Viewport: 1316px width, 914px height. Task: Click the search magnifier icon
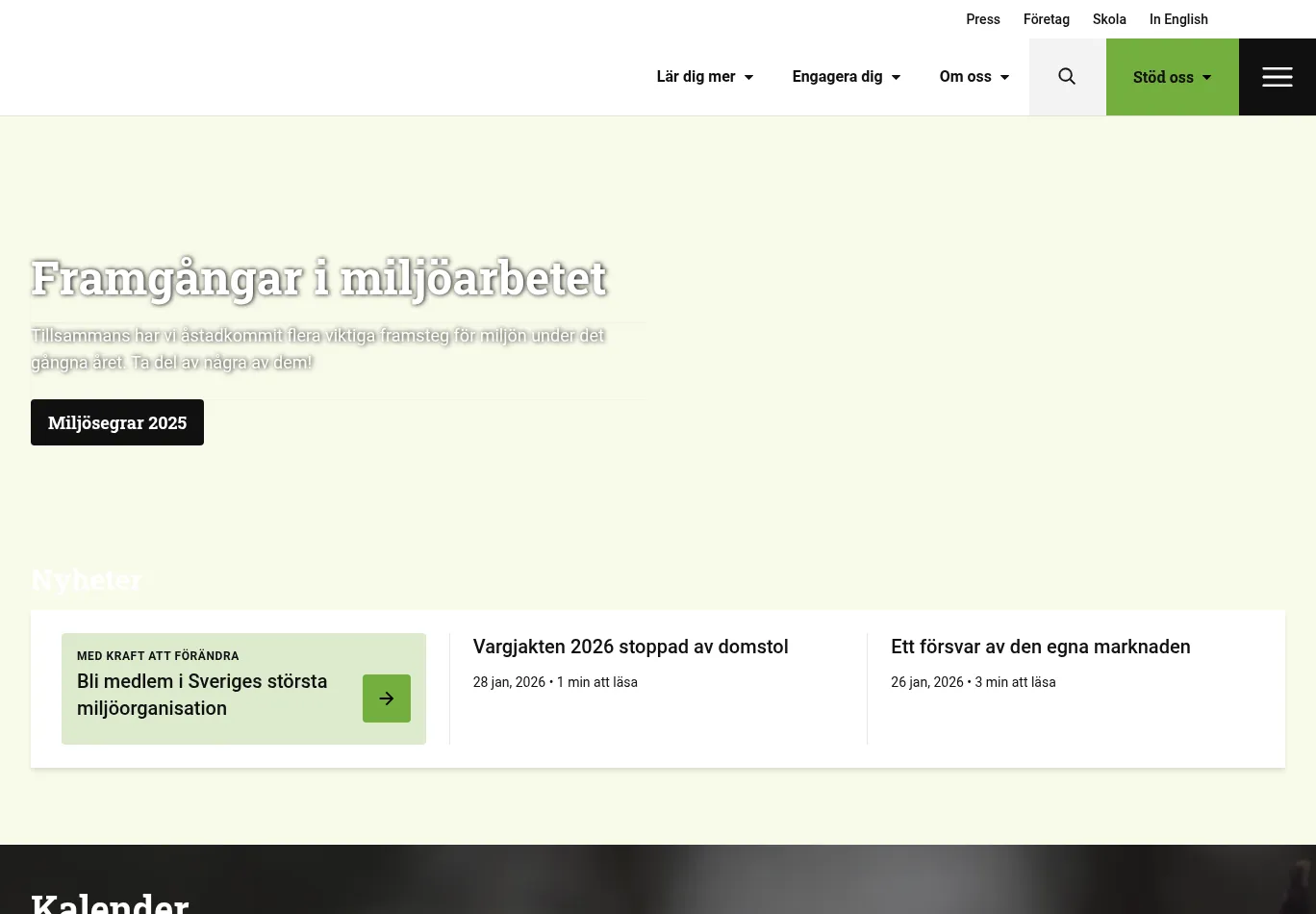pos(1067,77)
